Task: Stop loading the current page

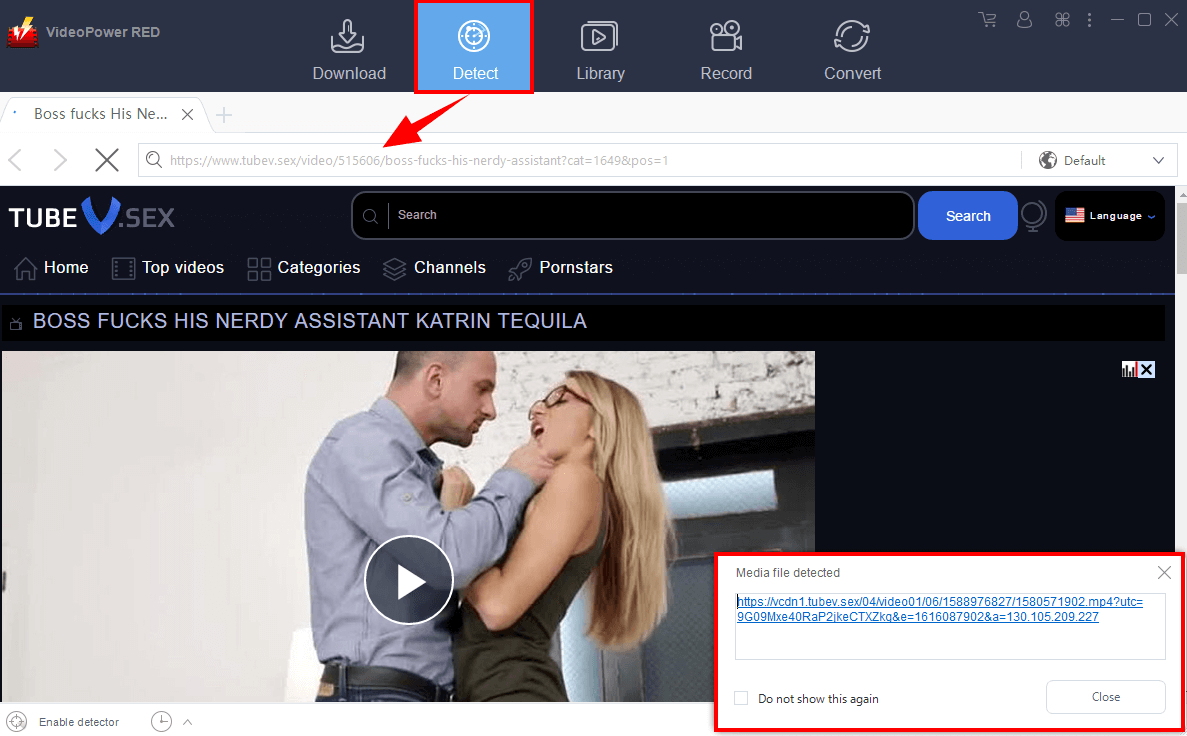Action: pyautogui.click(x=107, y=160)
